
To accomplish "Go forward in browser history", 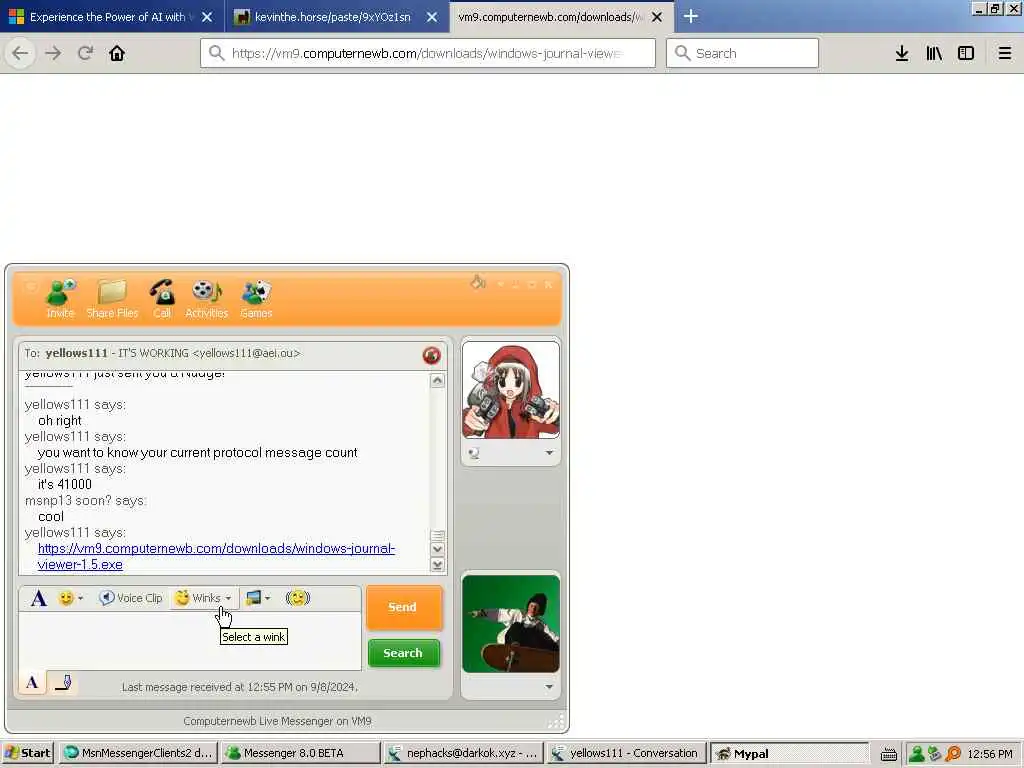I will (x=53, y=53).
